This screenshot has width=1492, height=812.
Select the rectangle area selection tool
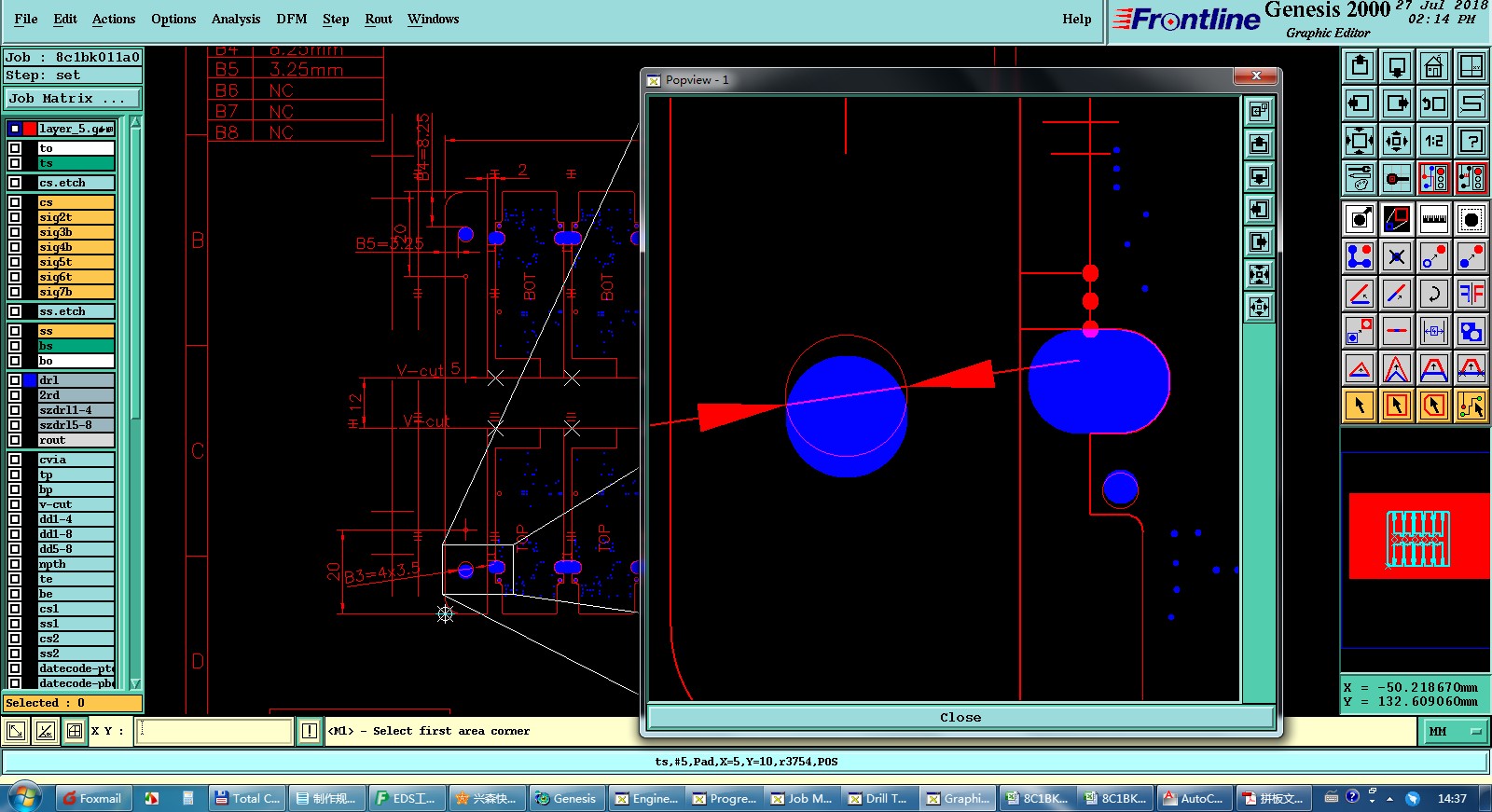pos(1397,406)
